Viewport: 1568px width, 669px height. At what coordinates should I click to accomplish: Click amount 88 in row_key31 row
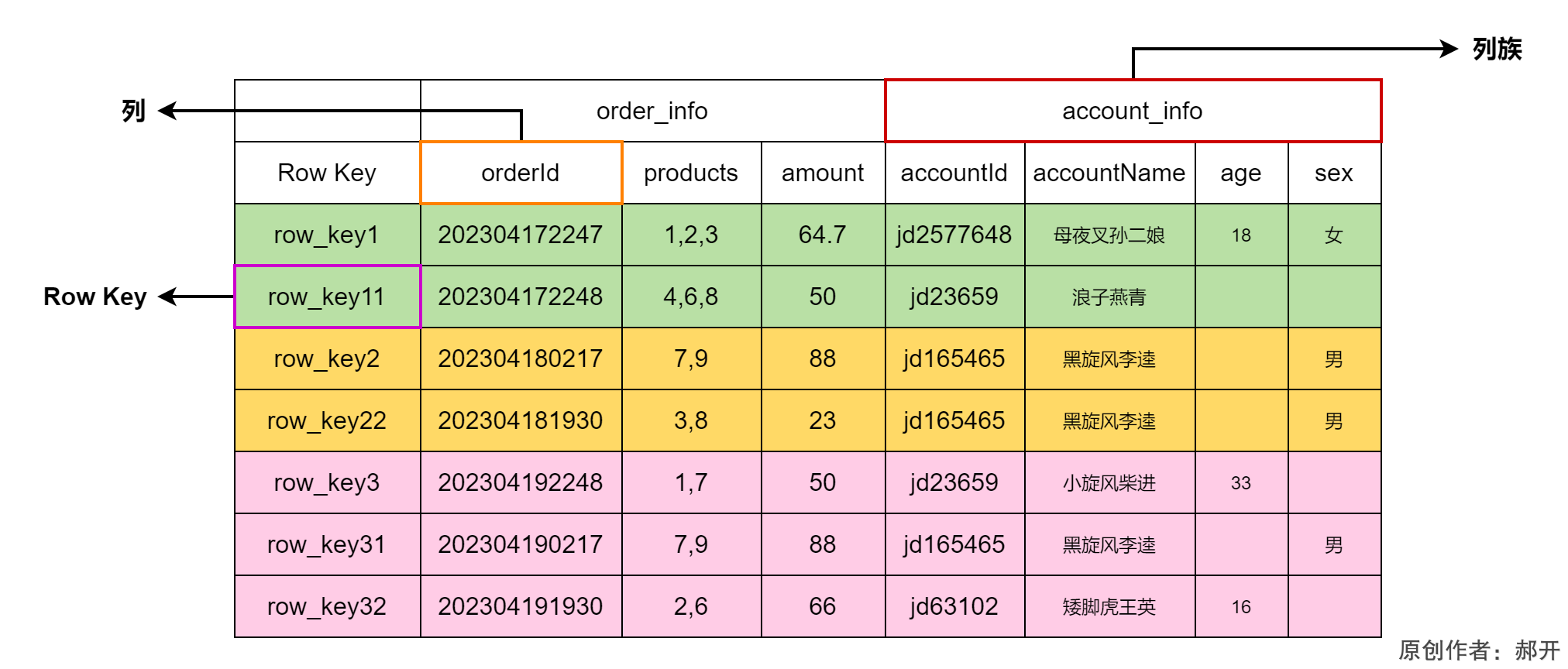pyautogui.click(x=823, y=544)
